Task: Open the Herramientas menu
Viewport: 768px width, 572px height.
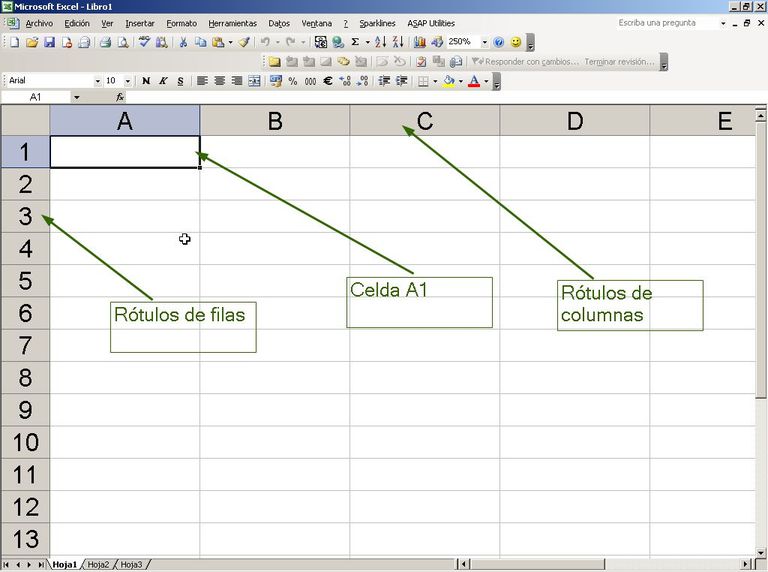Action: 232,23
